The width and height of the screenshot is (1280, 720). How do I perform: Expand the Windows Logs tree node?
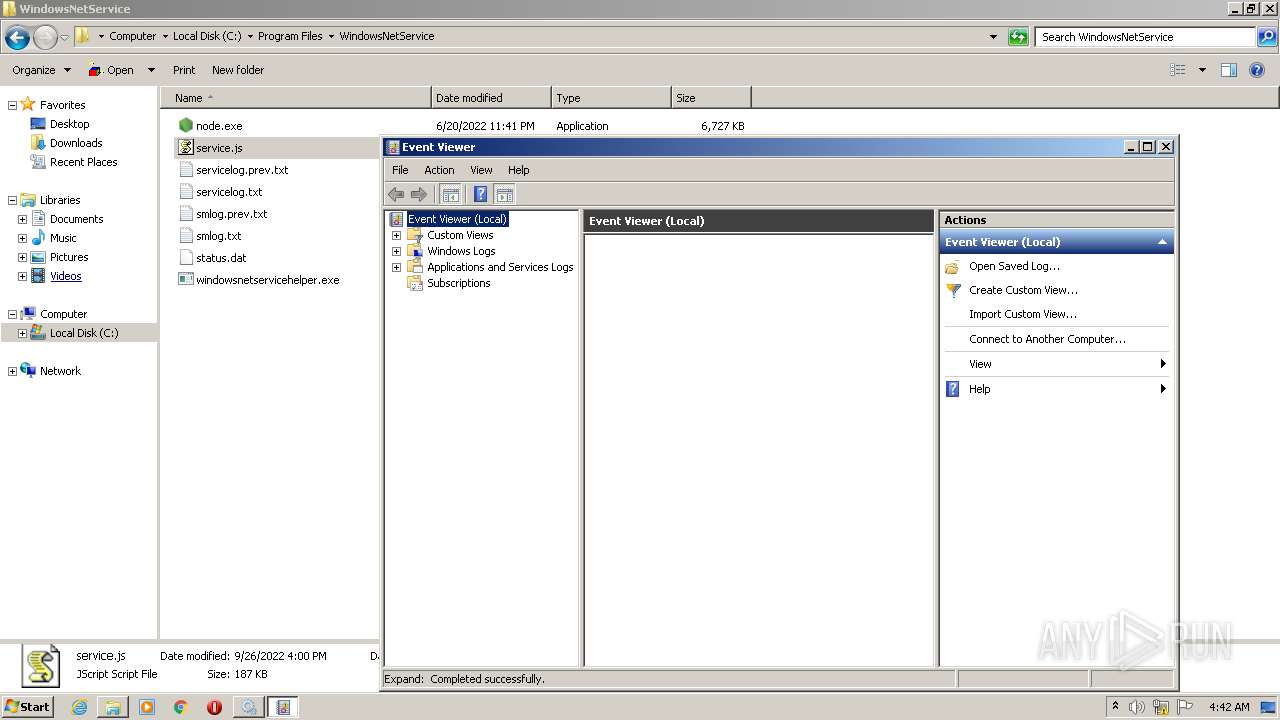coord(396,251)
